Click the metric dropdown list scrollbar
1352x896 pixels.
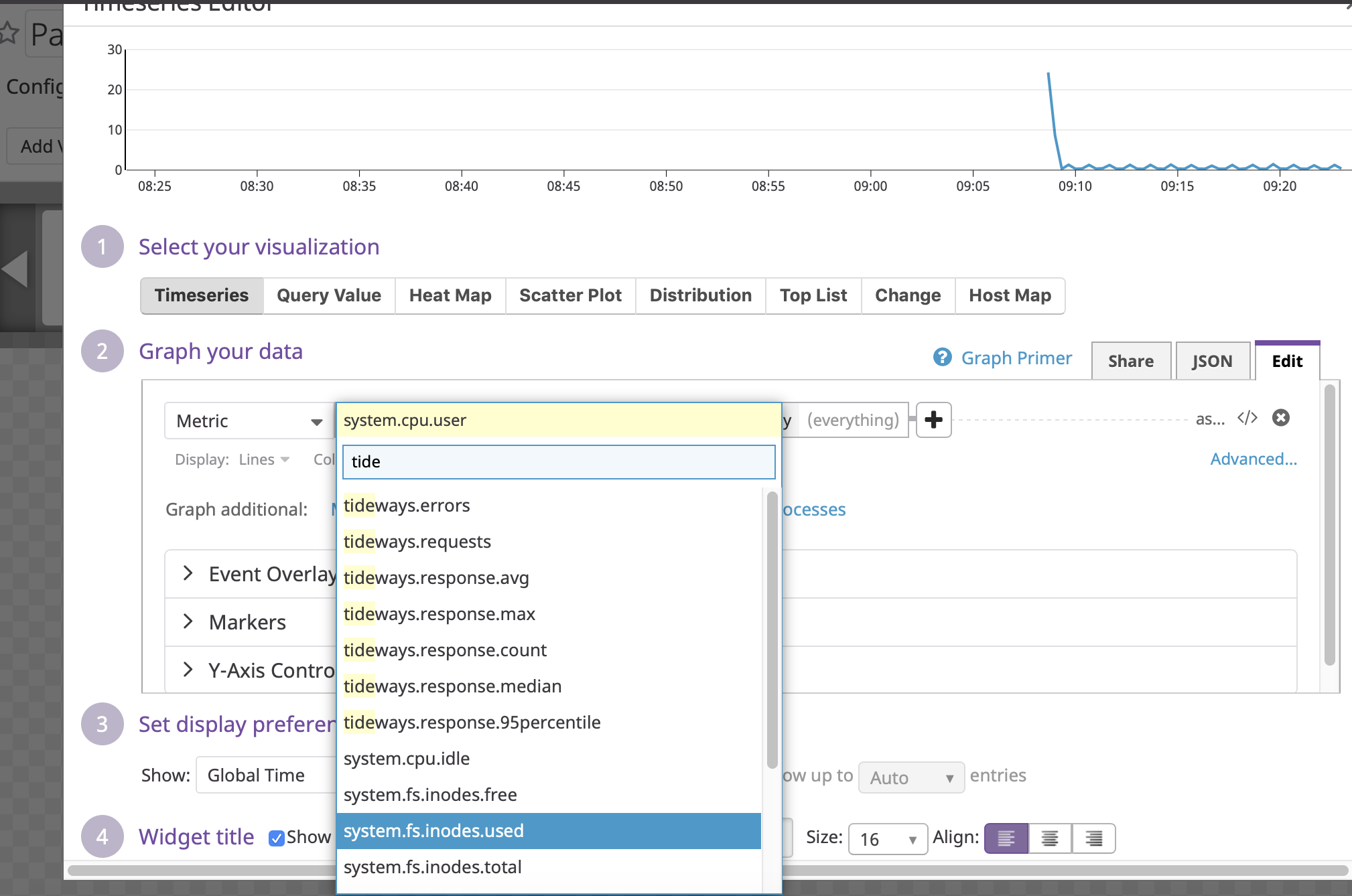772,629
